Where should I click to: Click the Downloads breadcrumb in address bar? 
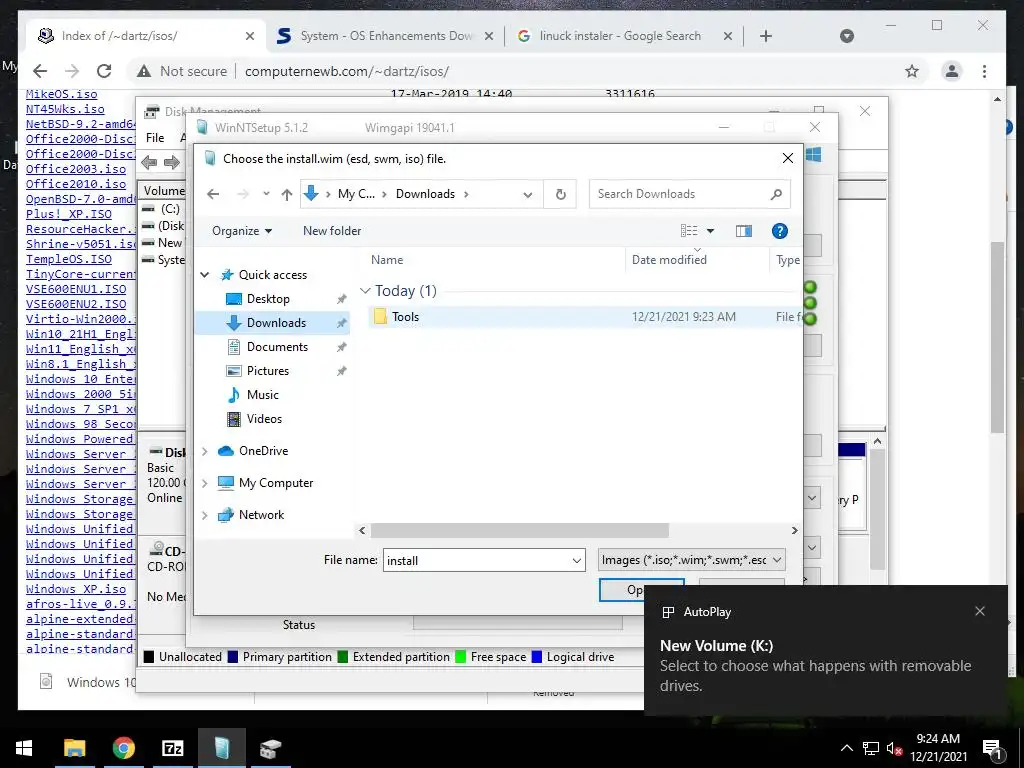(425, 194)
